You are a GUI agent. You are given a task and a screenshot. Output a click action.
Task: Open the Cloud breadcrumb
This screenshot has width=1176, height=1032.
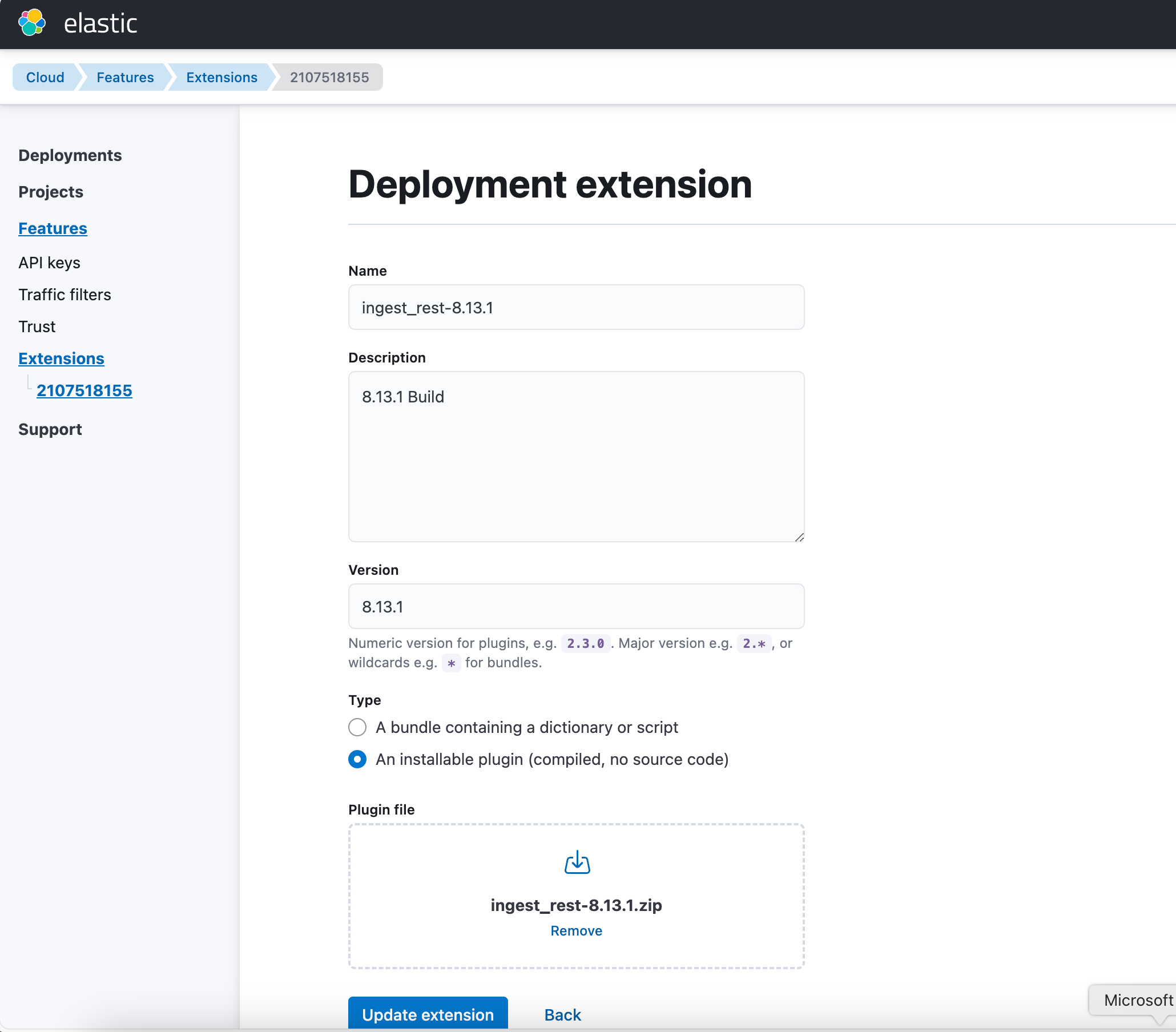45,77
